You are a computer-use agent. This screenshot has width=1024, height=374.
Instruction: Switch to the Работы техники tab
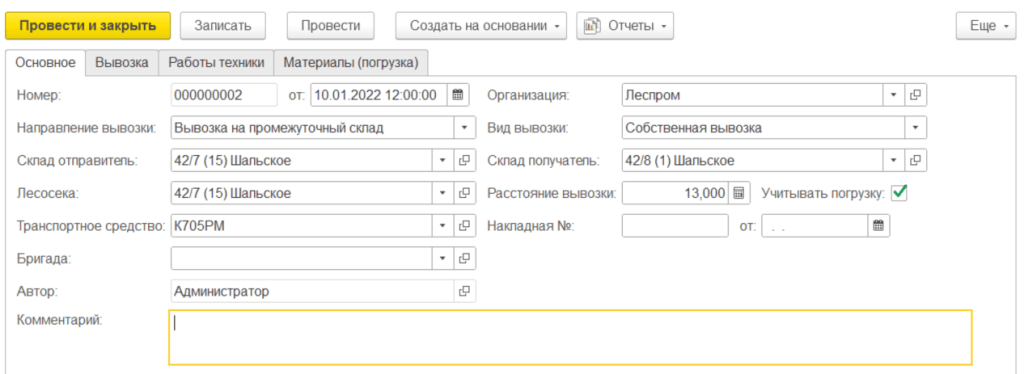tap(216, 63)
